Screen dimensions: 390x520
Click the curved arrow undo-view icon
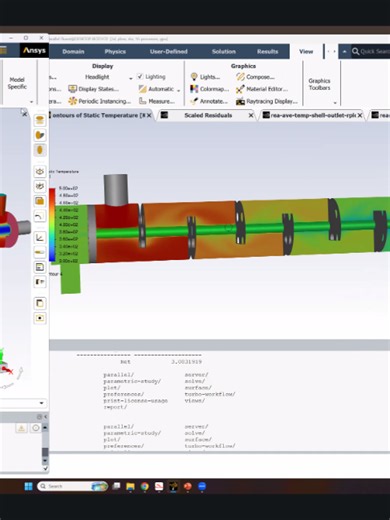click(40, 216)
